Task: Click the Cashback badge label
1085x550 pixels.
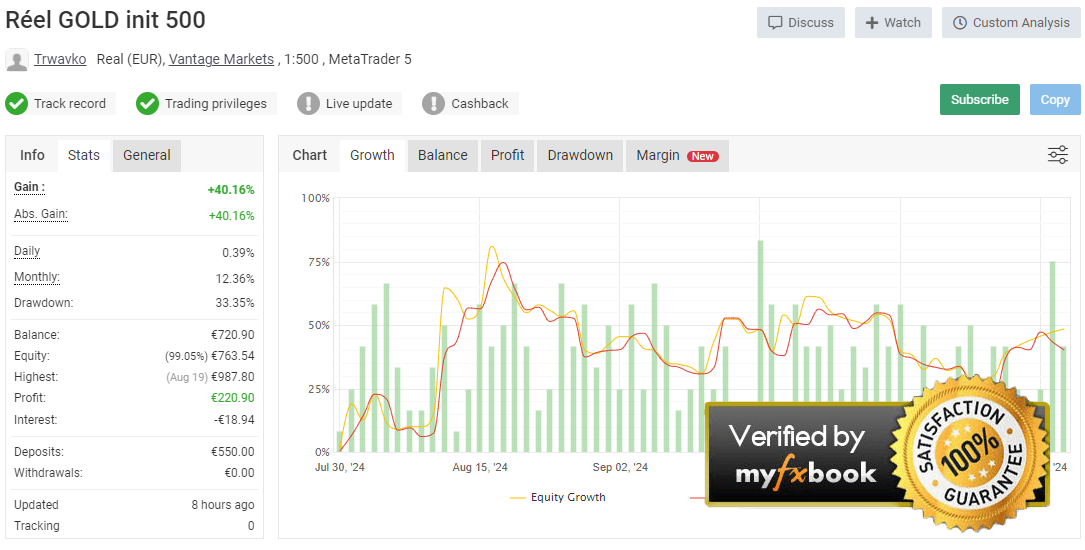Action: click(480, 104)
